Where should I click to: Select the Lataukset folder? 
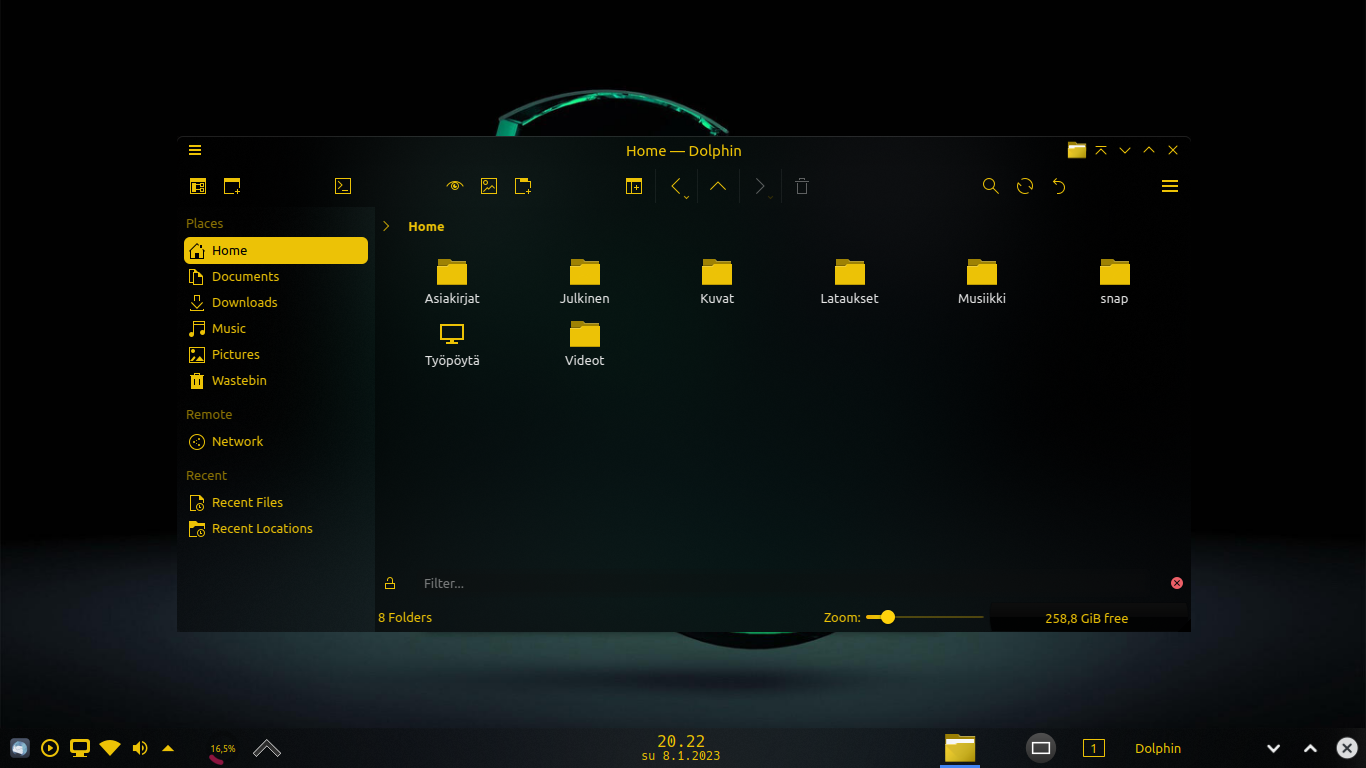click(850, 282)
